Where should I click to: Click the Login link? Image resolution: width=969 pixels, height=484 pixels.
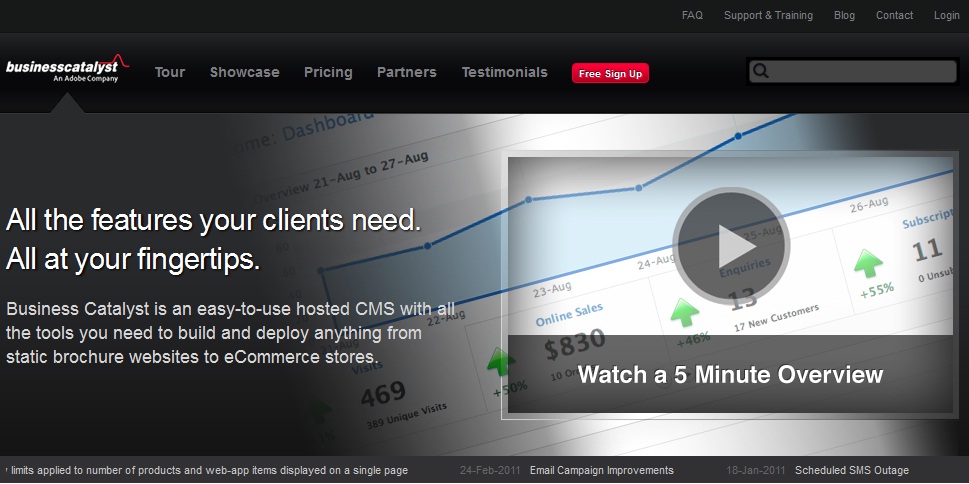tap(946, 15)
